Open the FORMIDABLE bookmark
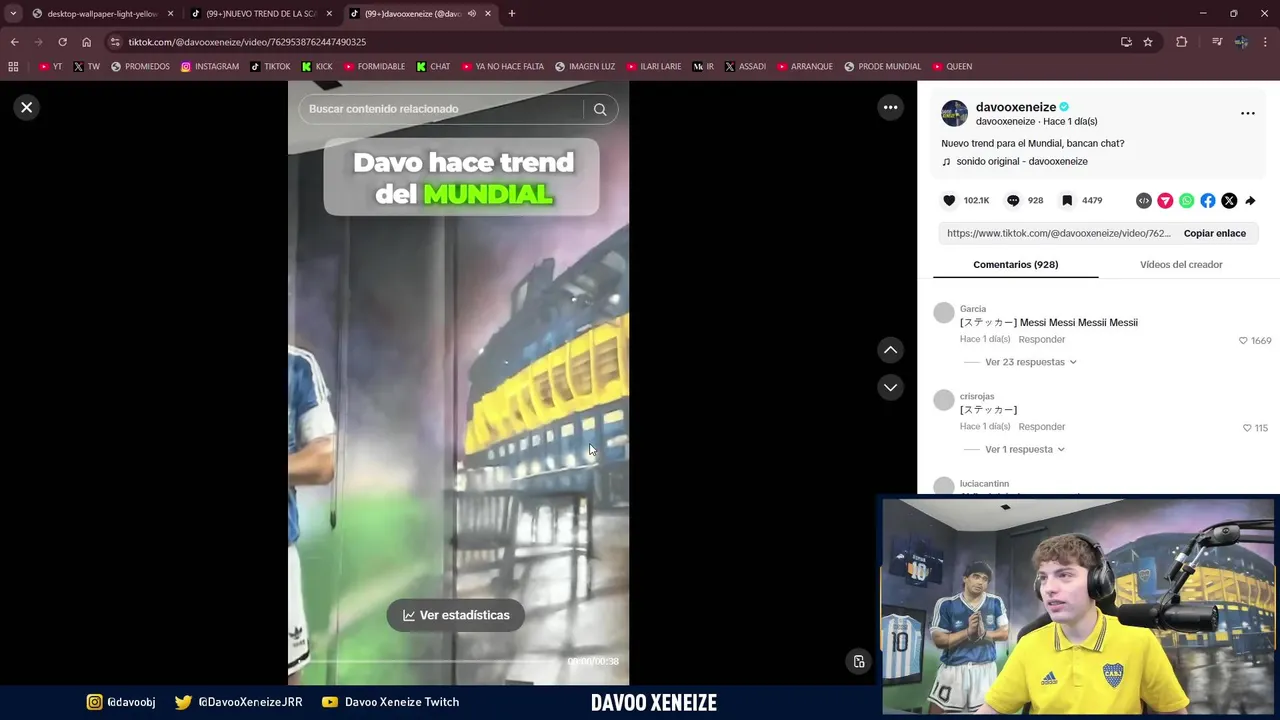 pyautogui.click(x=373, y=67)
